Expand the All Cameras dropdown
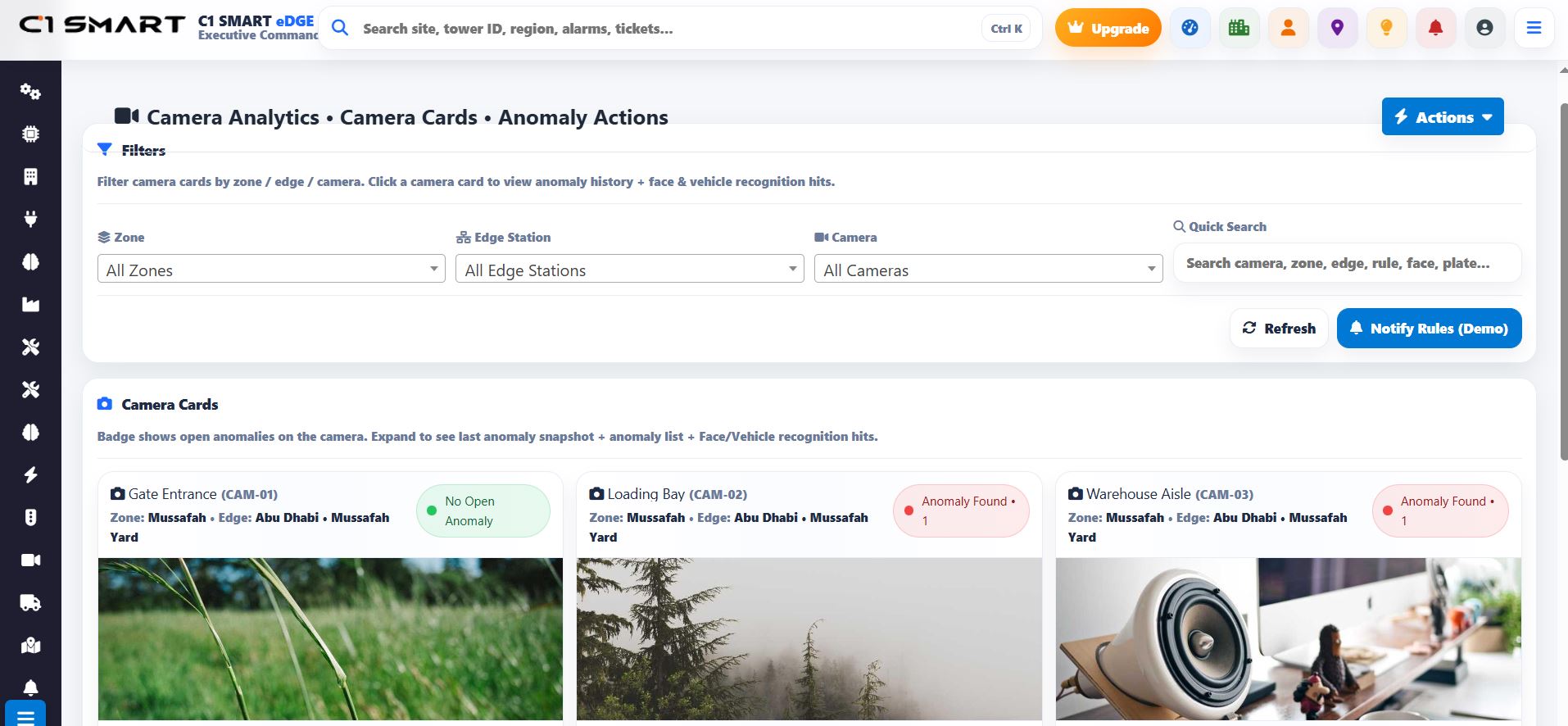Image resolution: width=1568 pixels, height=726 pixels. pos(988,269)
